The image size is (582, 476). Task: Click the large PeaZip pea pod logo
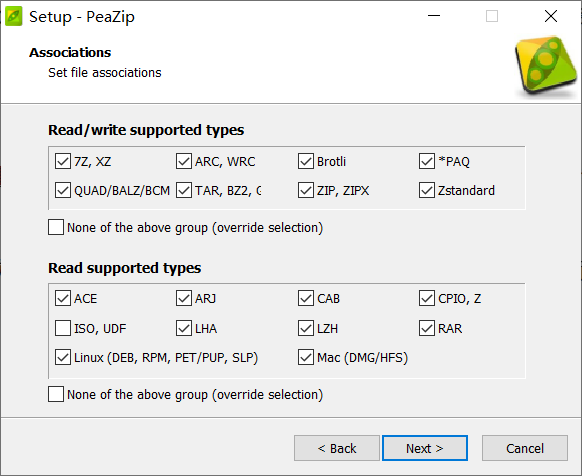coord(546,66)
